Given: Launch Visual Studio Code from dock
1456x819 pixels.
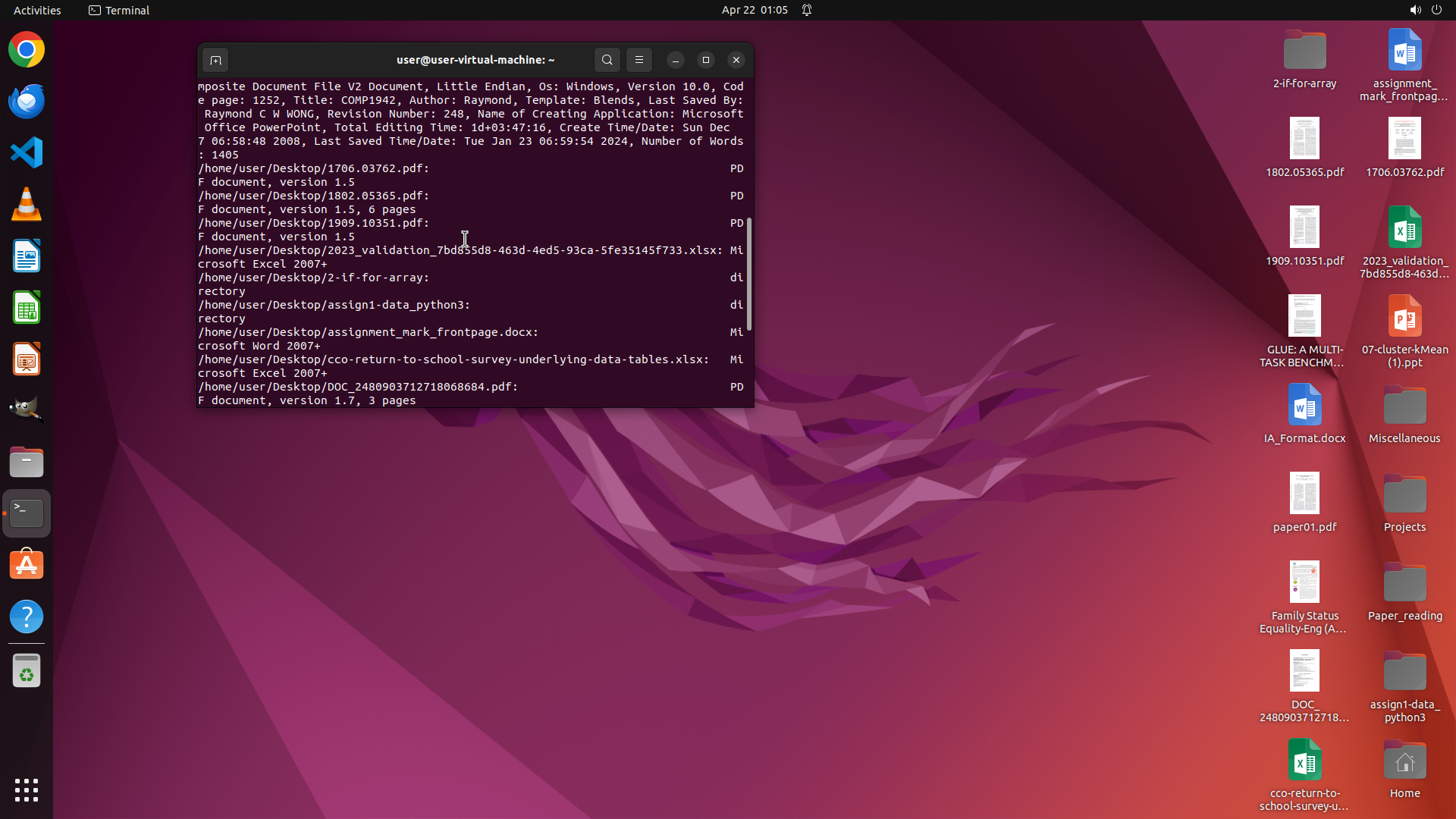Looking at the screenshot, I should (27, 153).
